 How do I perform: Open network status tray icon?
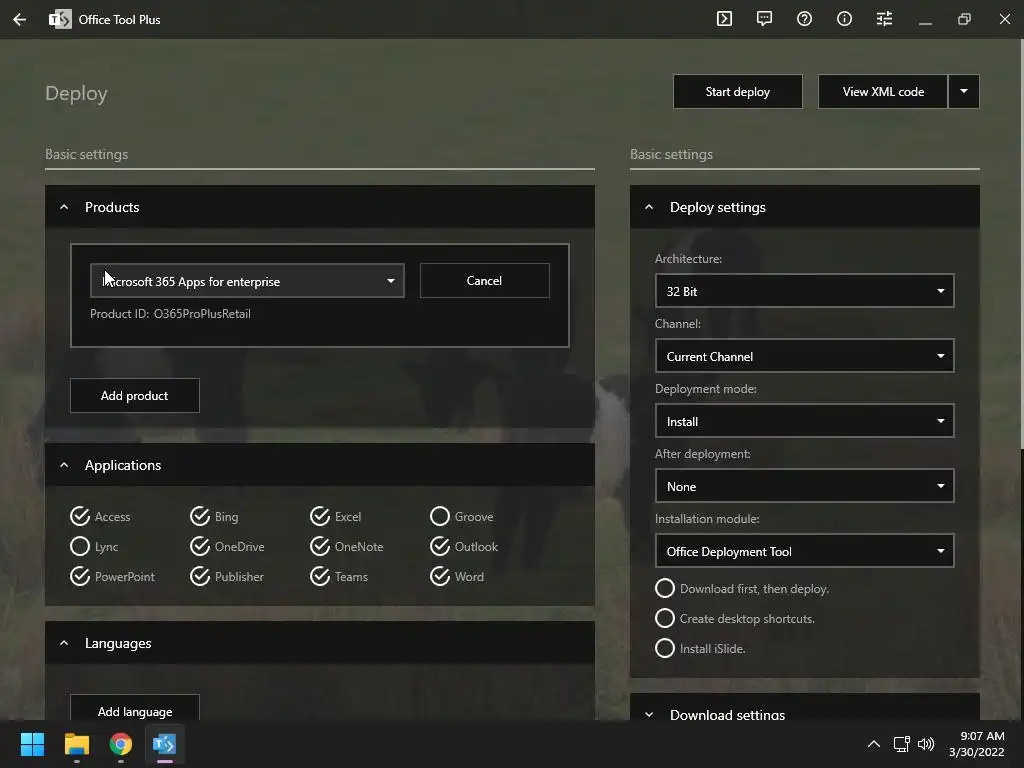pyautogui.click(x=902, y=744)
